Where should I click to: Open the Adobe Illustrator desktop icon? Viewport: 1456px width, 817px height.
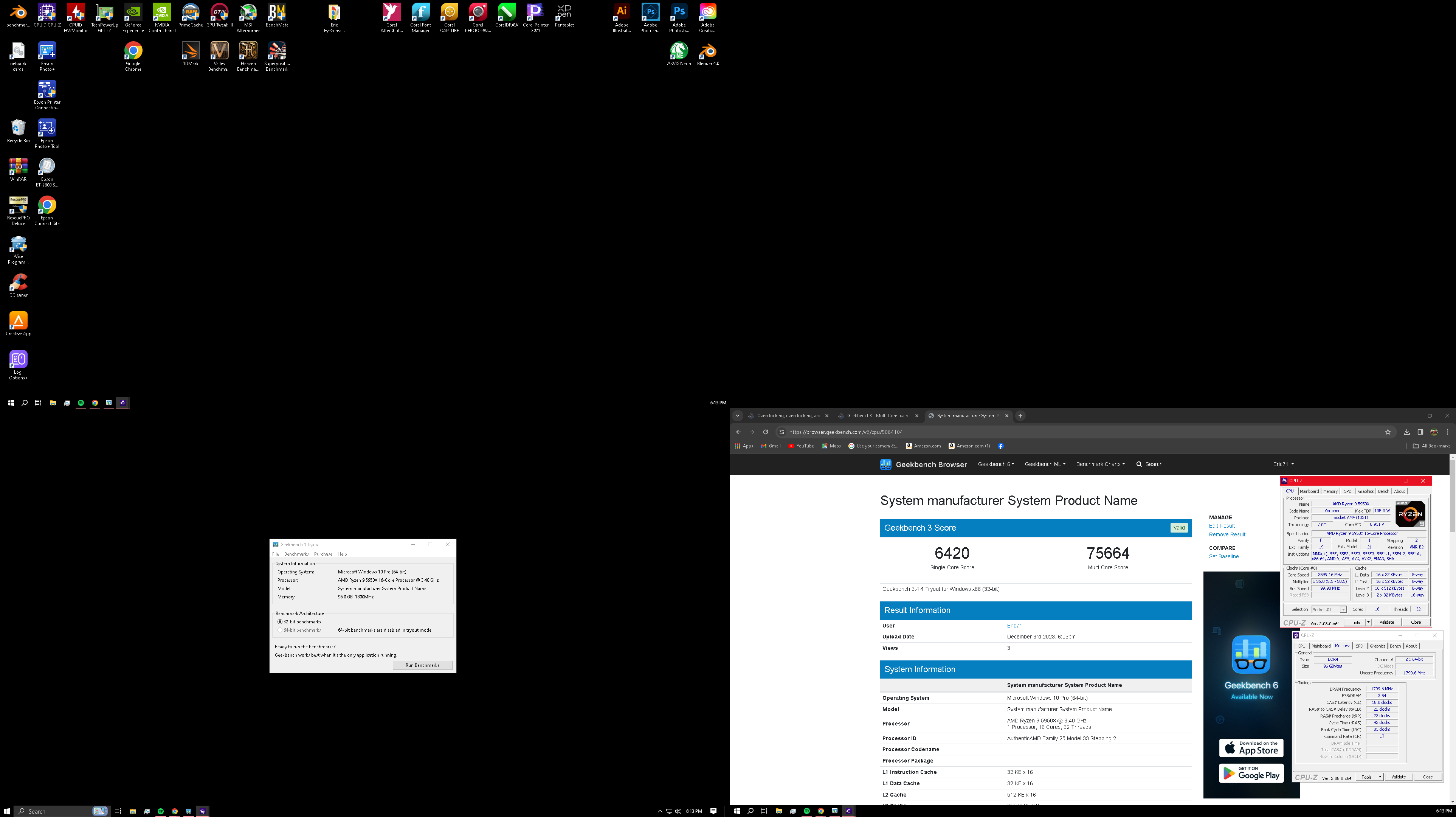click(x=622, y=18)
